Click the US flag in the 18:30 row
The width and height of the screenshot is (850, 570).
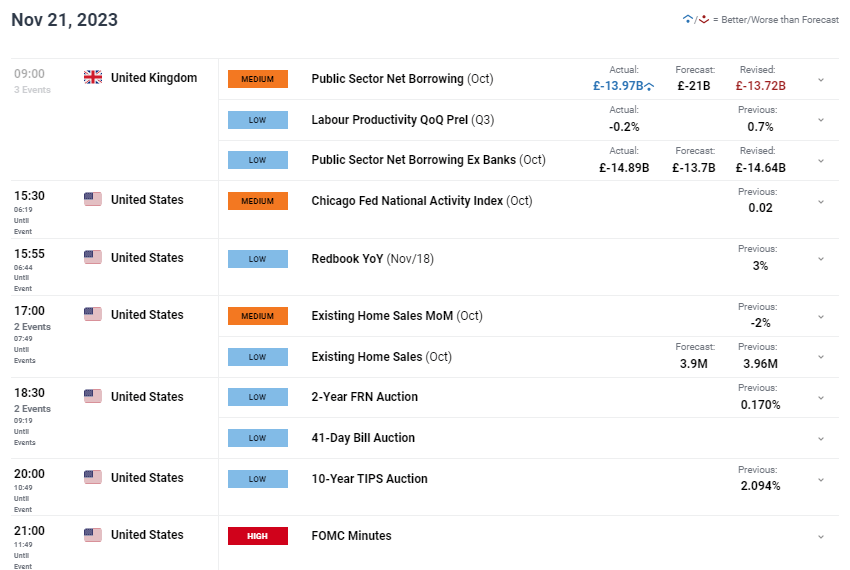(x=93, y=397)
